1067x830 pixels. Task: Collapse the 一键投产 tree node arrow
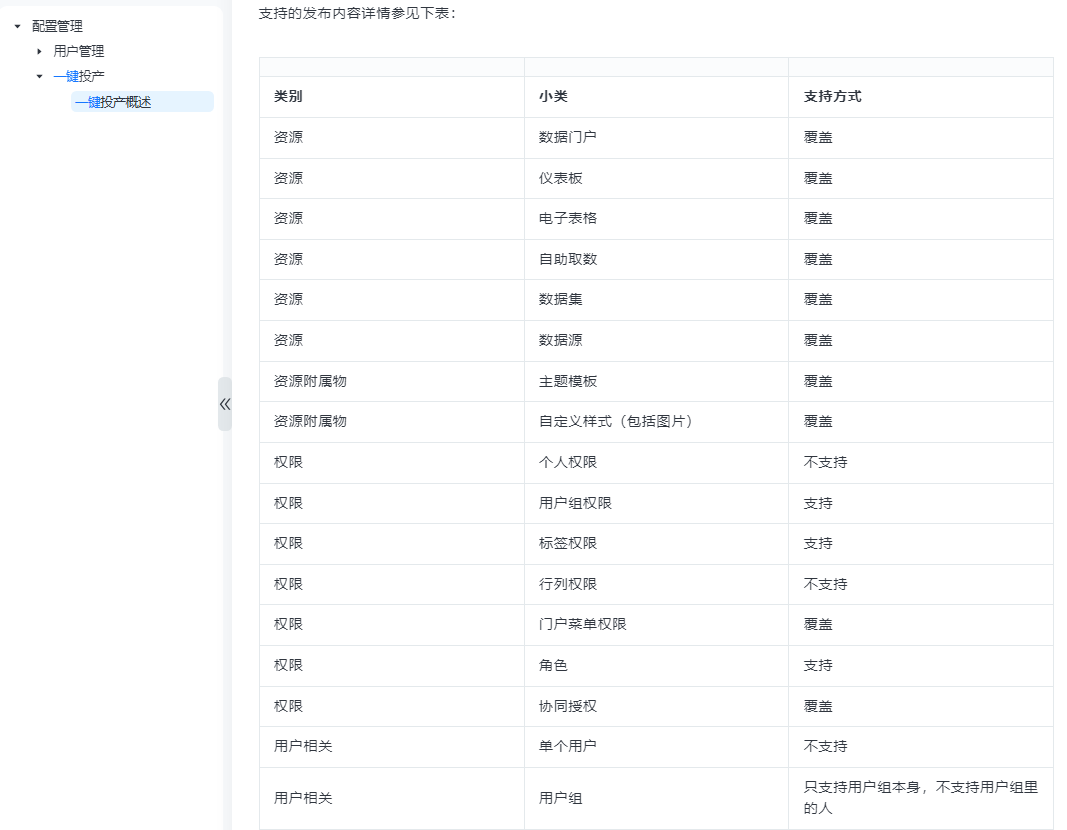point(39,76)
